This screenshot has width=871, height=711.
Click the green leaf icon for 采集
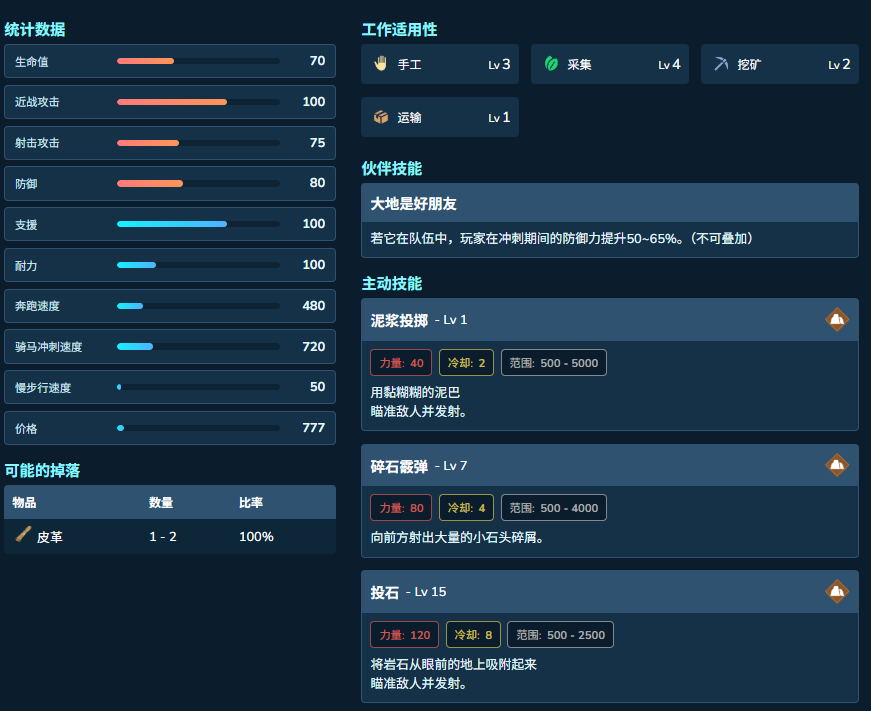(551, 64)
